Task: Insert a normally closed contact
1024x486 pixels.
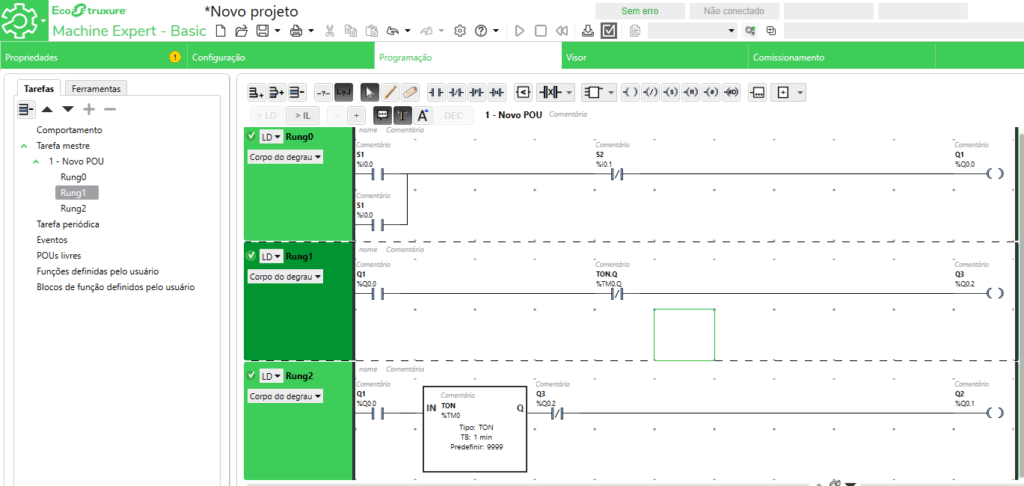Action: point(456,93)
